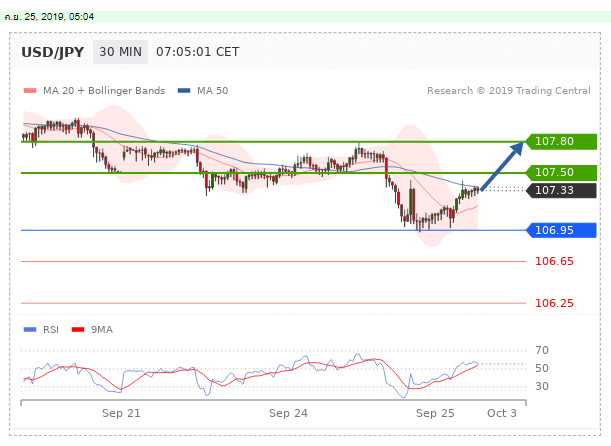Click the Sep 24 date axis label
Screen dimensions: 611x446
pyautogui.click(x=288, y=413)
